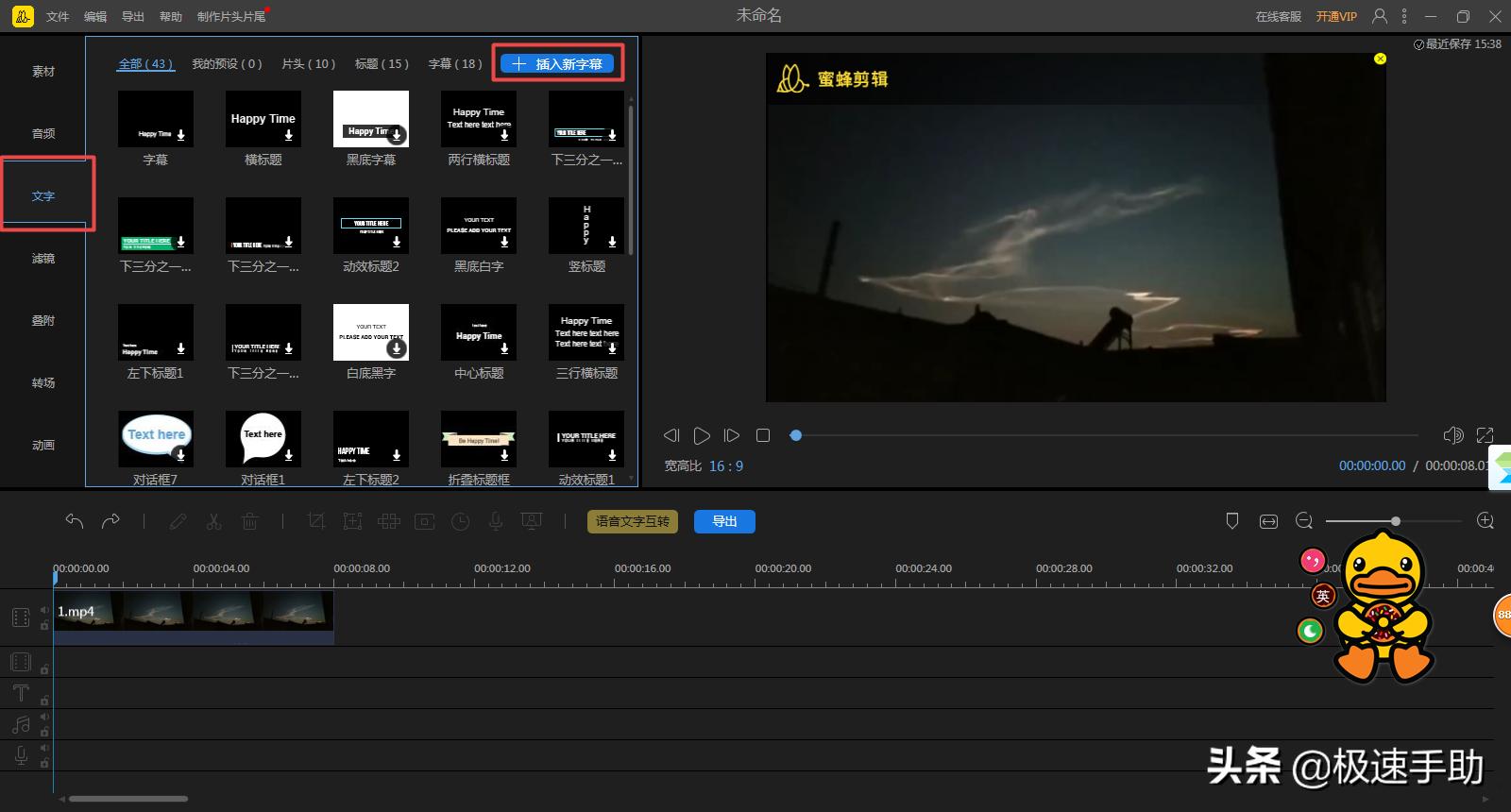Click the undo arrow in timeline toolbar
This screenshot has height=812, width=1511.
[75, 521]
